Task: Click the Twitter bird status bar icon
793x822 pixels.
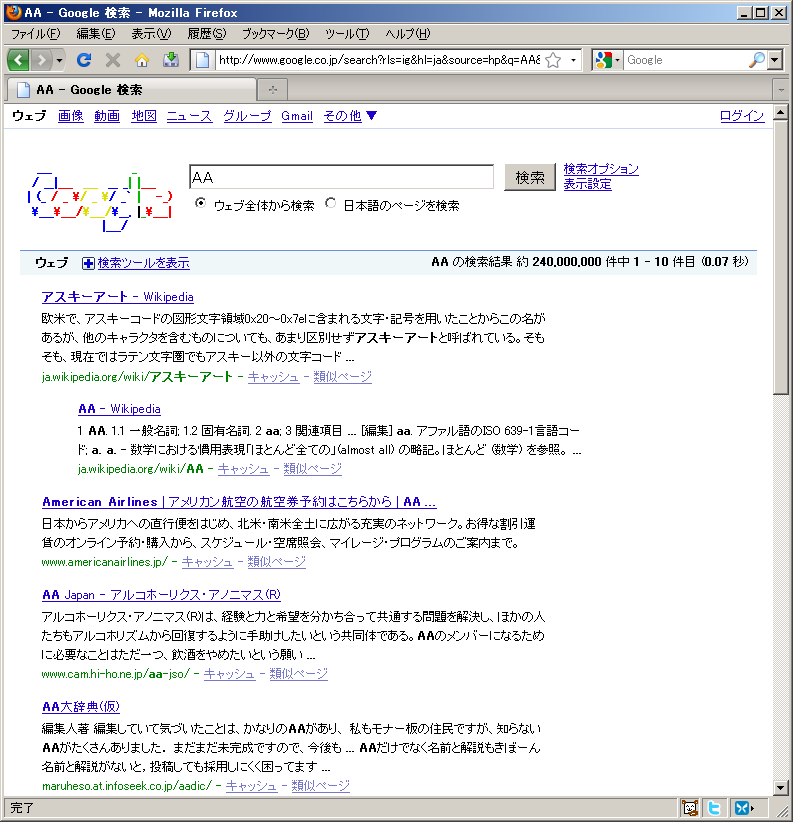Action: (x=714, y=808)
